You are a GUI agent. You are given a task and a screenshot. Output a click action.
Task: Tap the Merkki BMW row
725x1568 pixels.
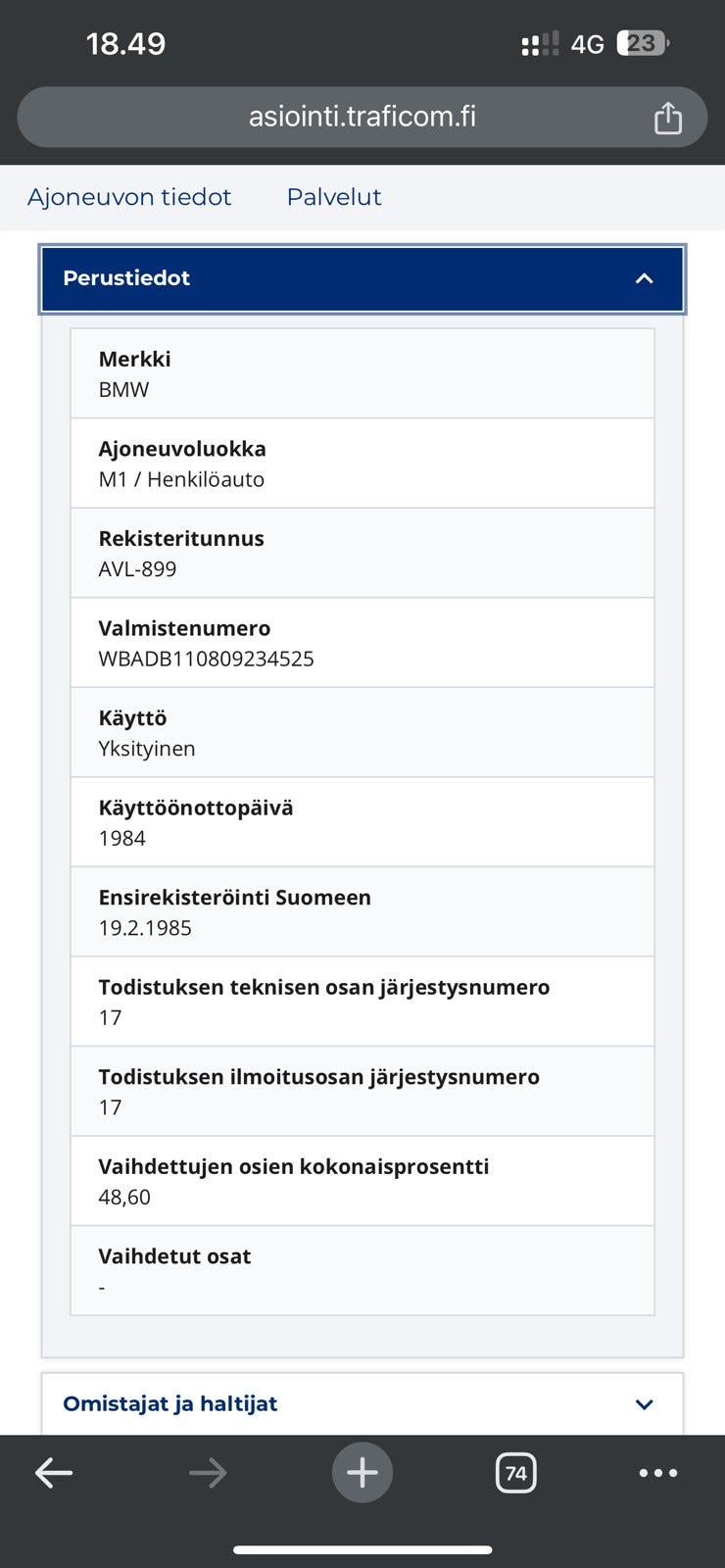[362, 373]
